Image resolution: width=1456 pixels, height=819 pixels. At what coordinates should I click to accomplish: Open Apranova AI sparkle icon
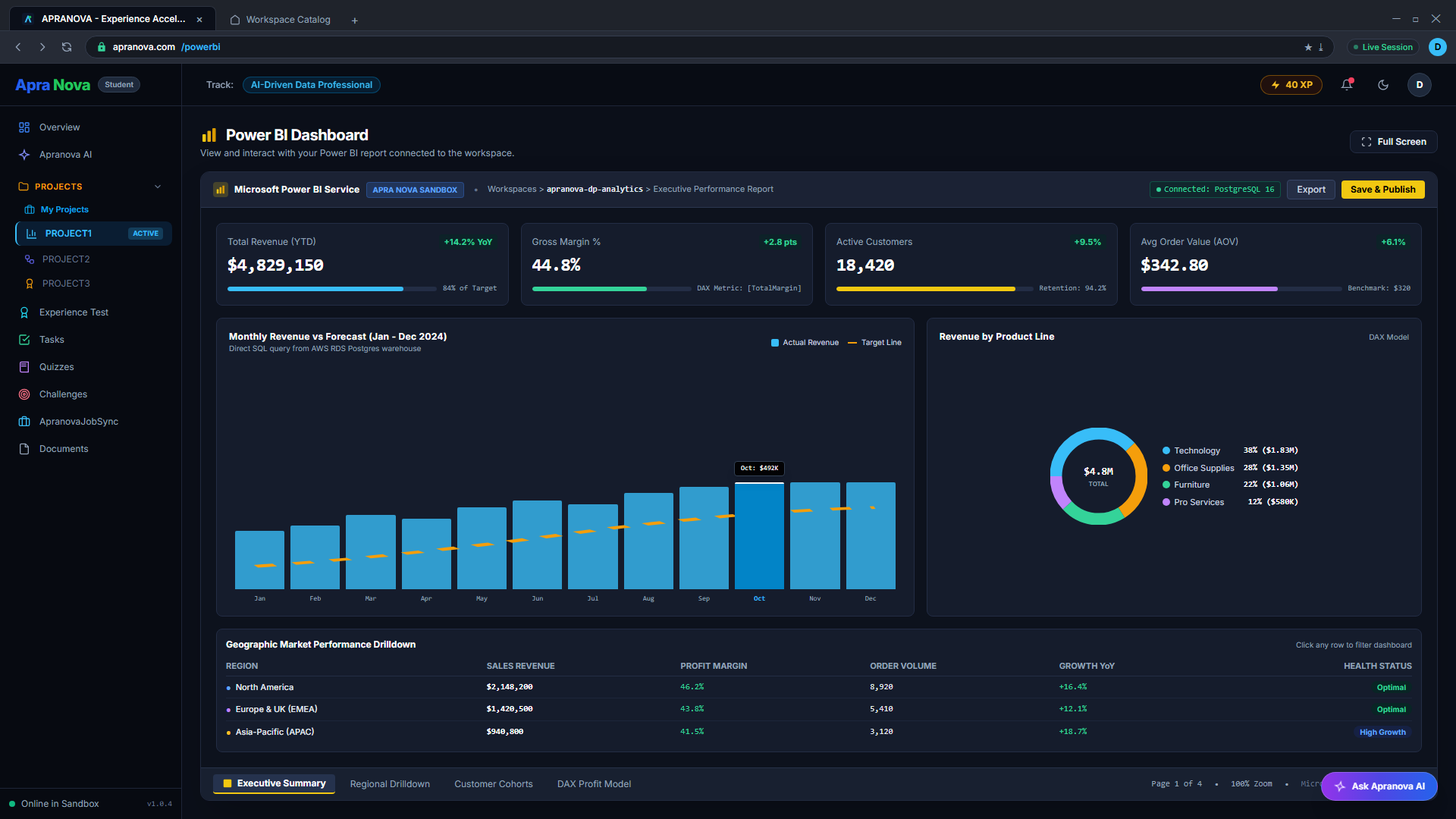coord(24,155)
